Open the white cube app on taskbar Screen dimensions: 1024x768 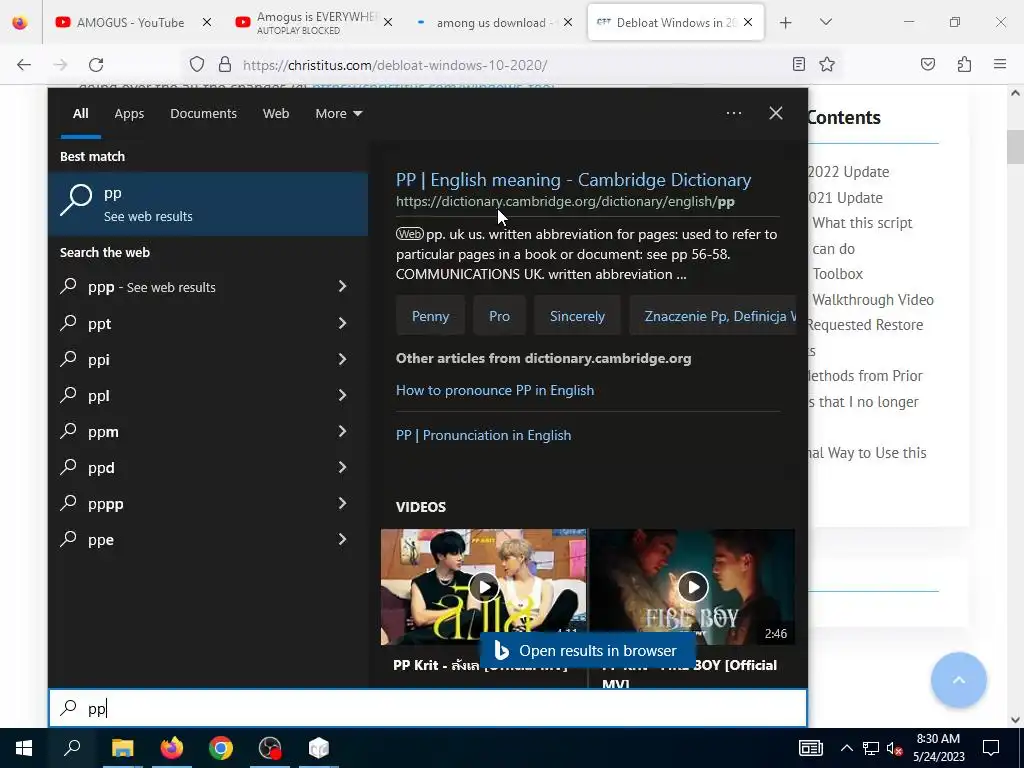click(319, 748)
